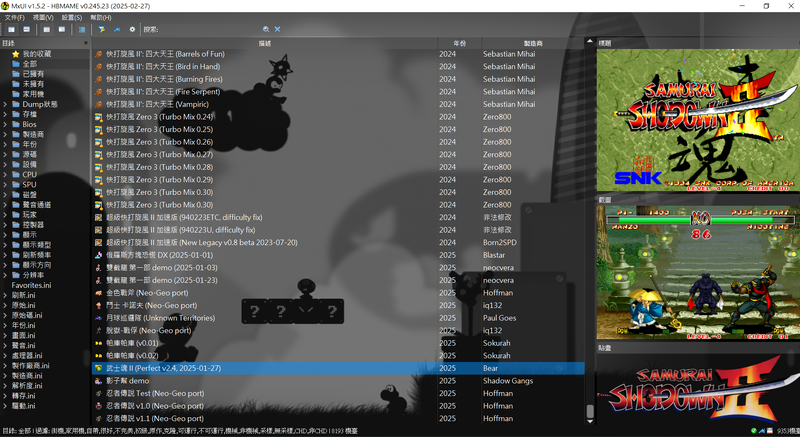800x437 pixels.
Task: Select 超級快打旋風 II 加速版 (New Legacy v0.8 beta) row
Action: (x=338, y=242)
